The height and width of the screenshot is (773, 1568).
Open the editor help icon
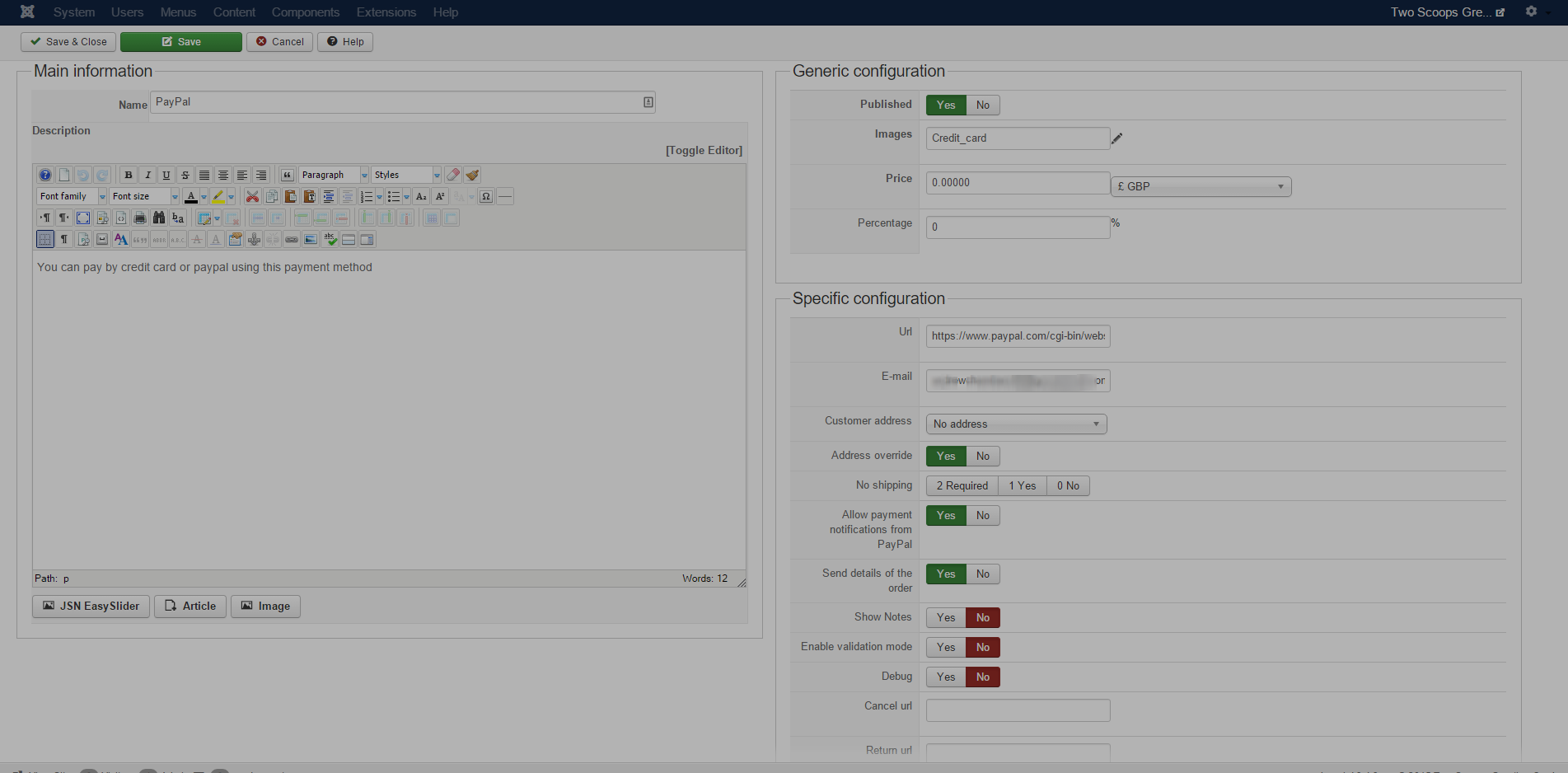45,175
